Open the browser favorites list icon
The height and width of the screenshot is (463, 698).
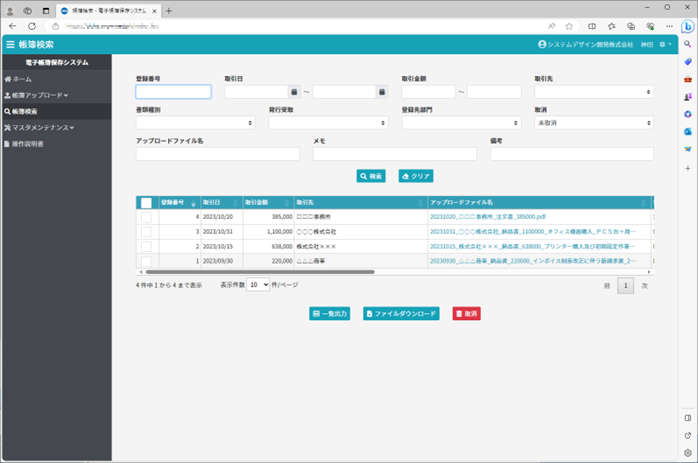[612, 26]
